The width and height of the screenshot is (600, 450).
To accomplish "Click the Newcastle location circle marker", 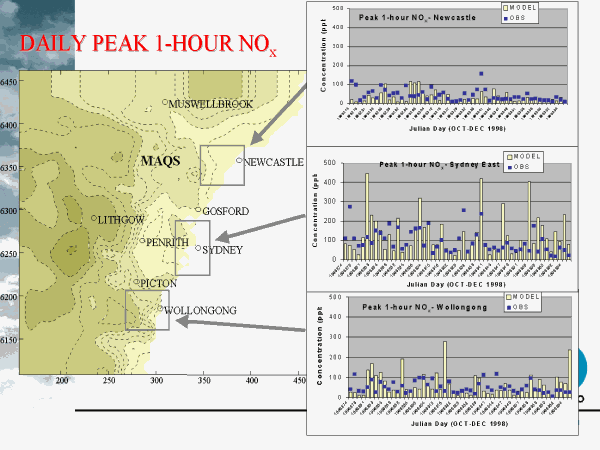I will [x=240, y=160].
